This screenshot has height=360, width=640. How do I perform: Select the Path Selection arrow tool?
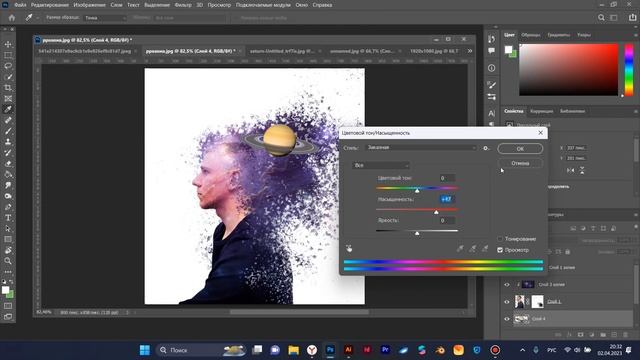(8, 229)
